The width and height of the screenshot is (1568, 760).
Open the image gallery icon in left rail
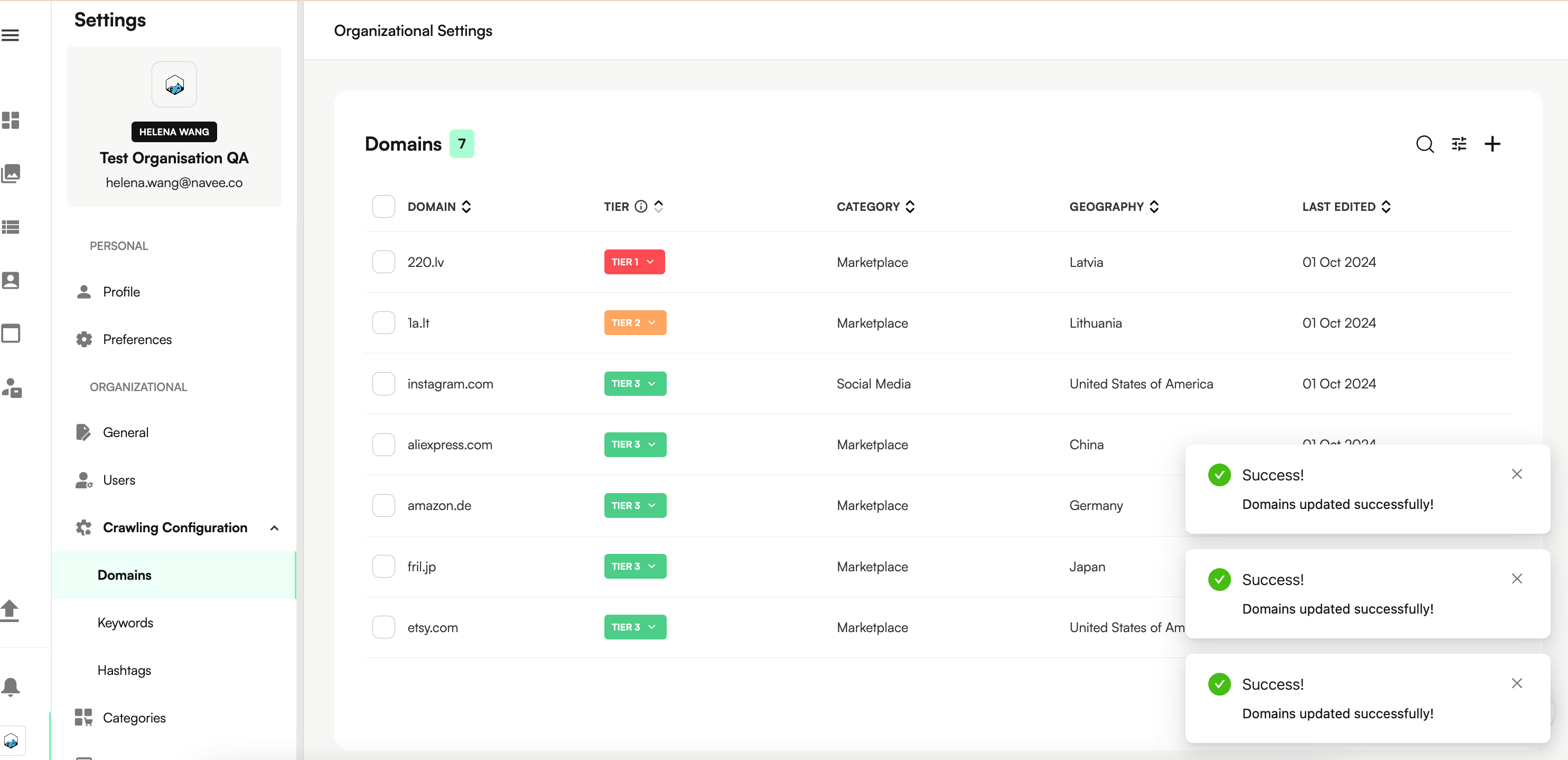click(x=11, y=173)
